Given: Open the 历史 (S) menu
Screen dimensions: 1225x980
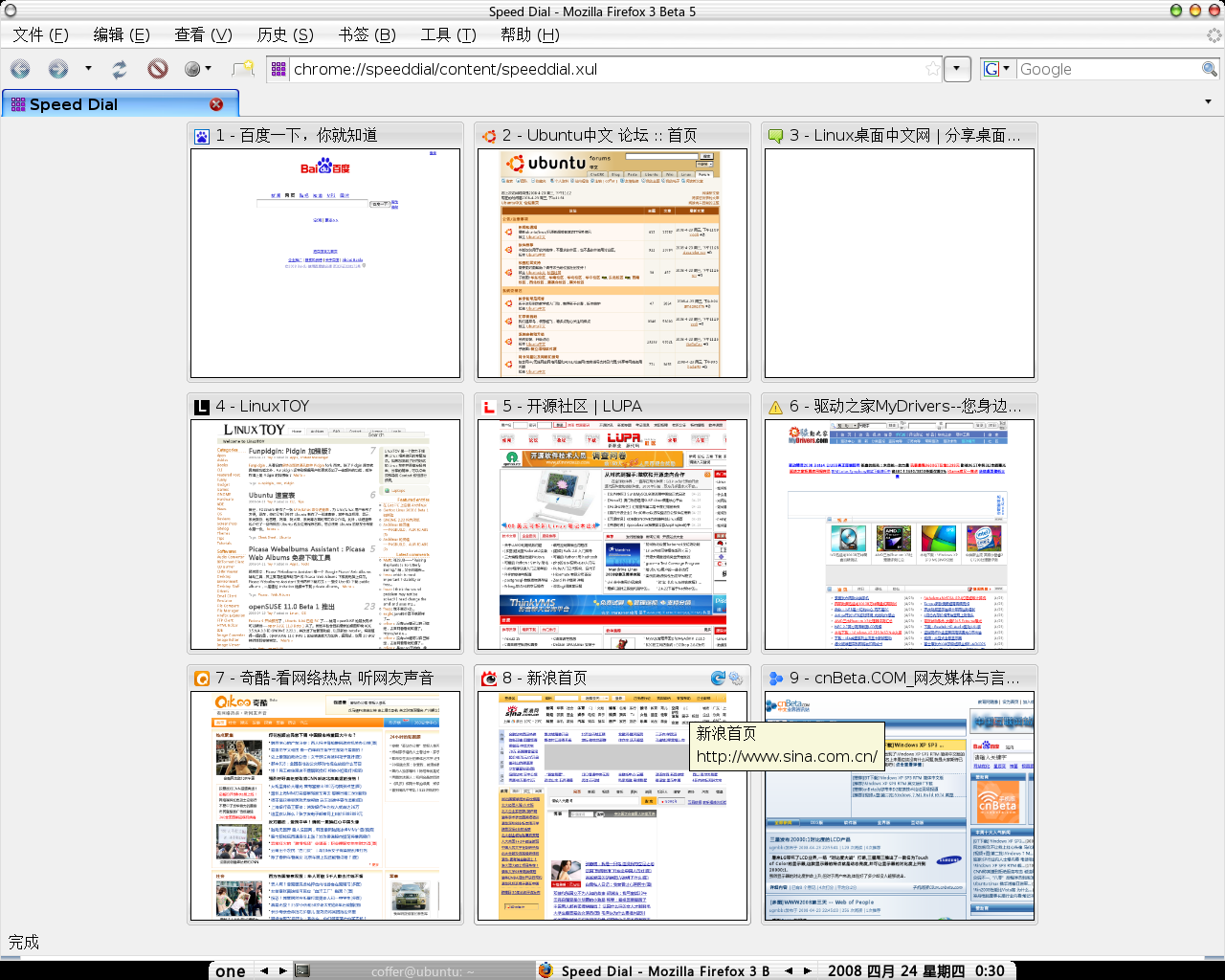Looking at the screenshot, I should point(285,35).
